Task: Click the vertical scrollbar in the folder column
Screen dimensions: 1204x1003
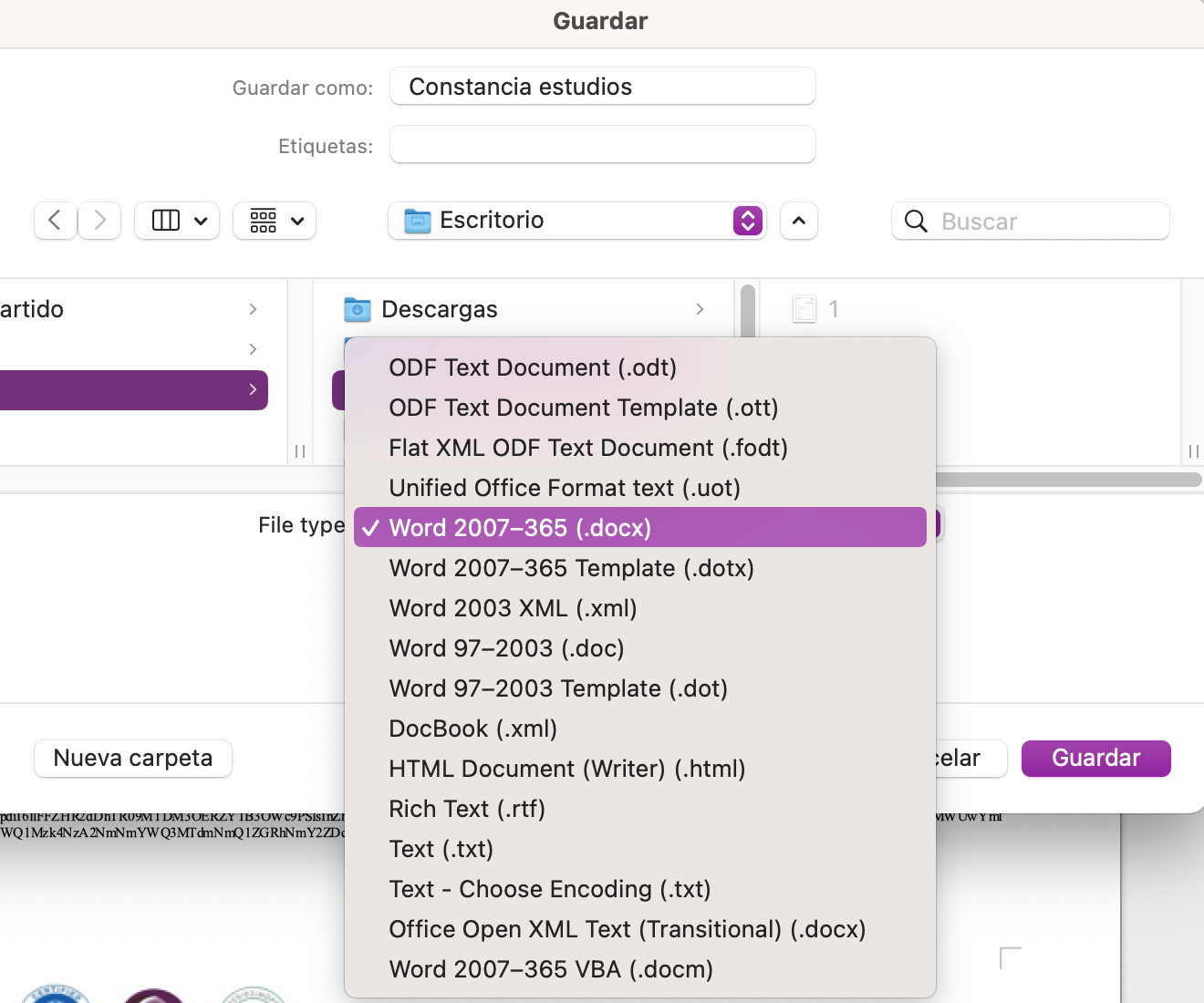Action: 748,312
